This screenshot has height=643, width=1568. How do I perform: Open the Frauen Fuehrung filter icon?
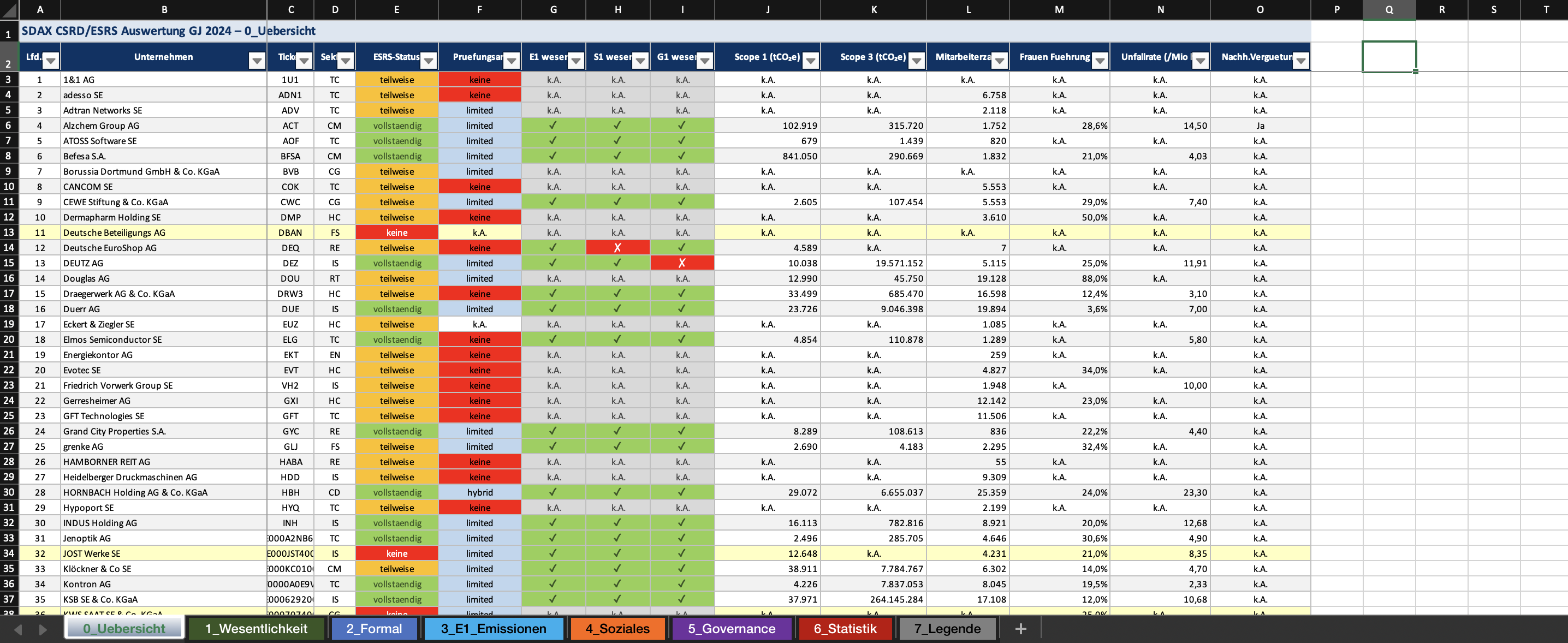[1100, 60]
